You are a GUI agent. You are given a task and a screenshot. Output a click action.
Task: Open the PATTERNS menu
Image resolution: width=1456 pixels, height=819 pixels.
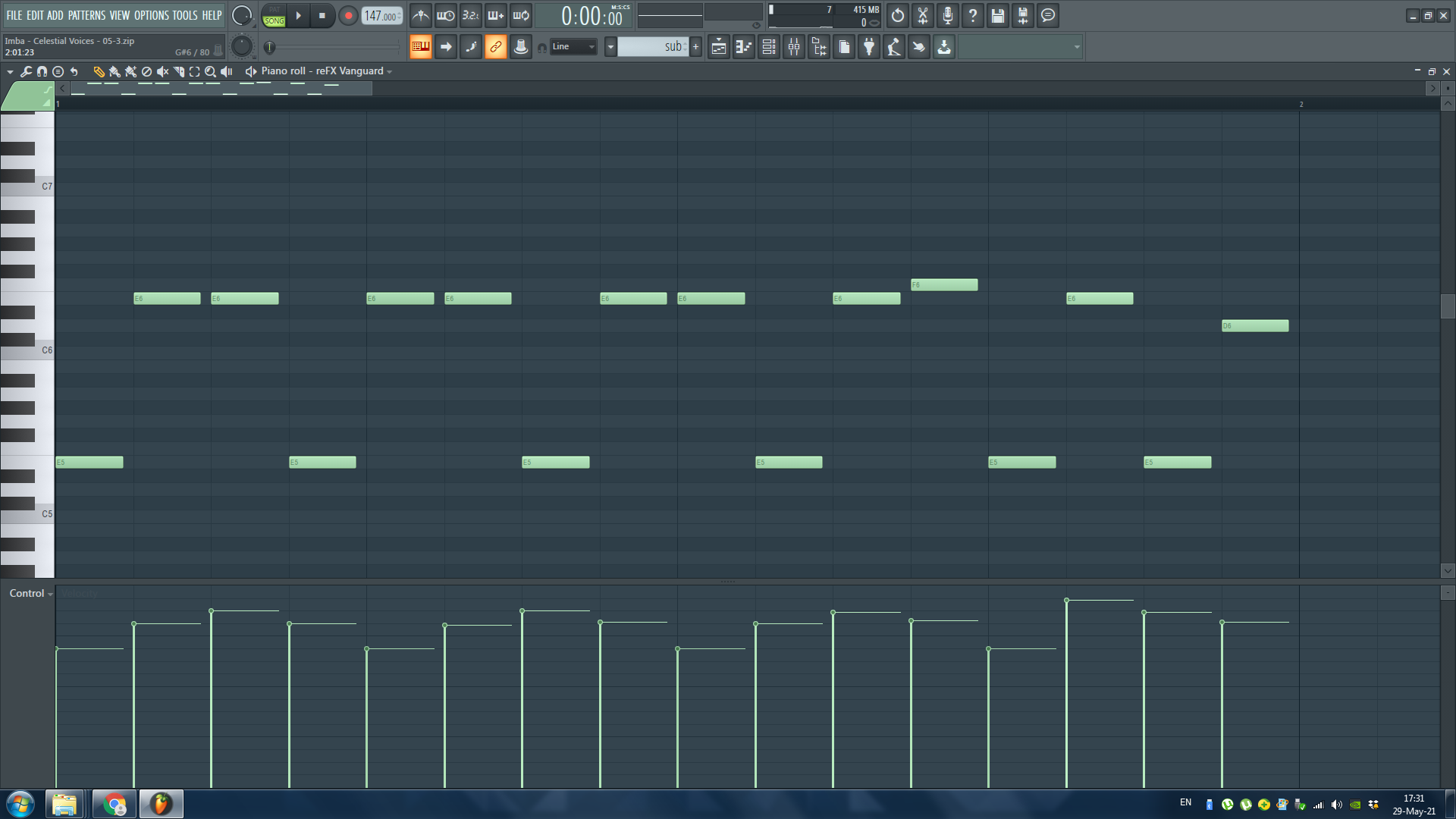pyautogui.click(x=86, y=15)
